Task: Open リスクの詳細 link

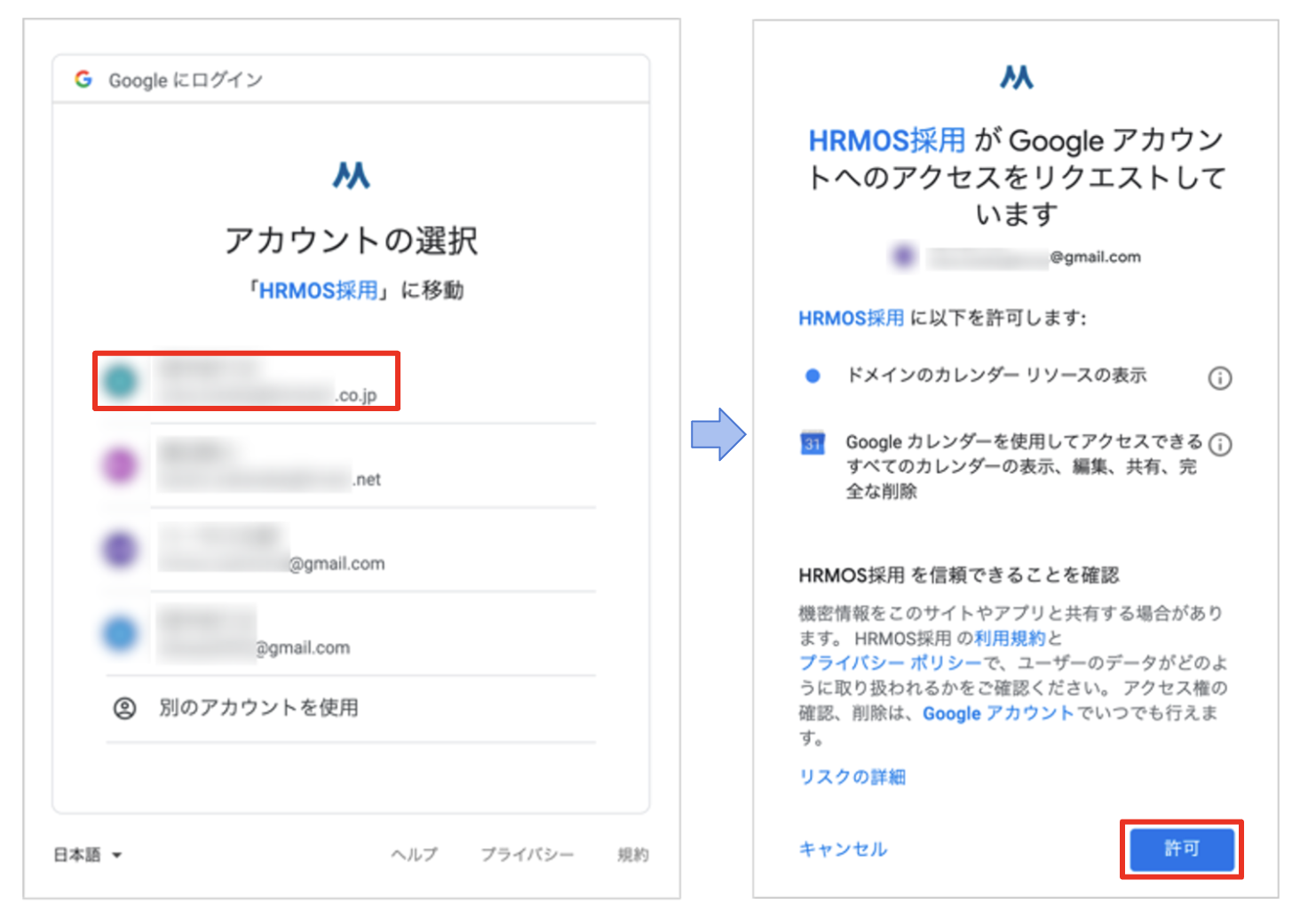Action: tap(852, 777)
